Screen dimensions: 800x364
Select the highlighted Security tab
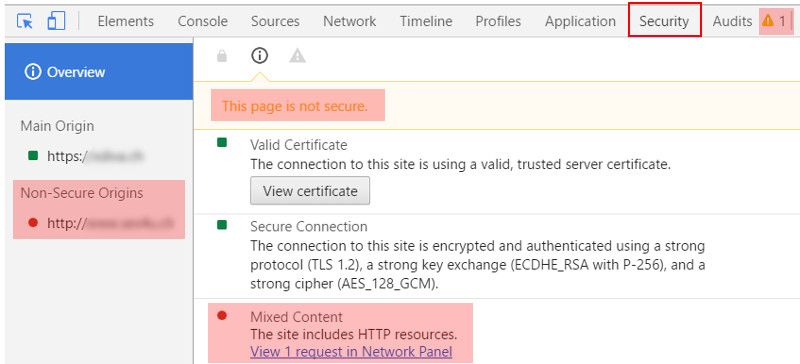coord(664,20)
